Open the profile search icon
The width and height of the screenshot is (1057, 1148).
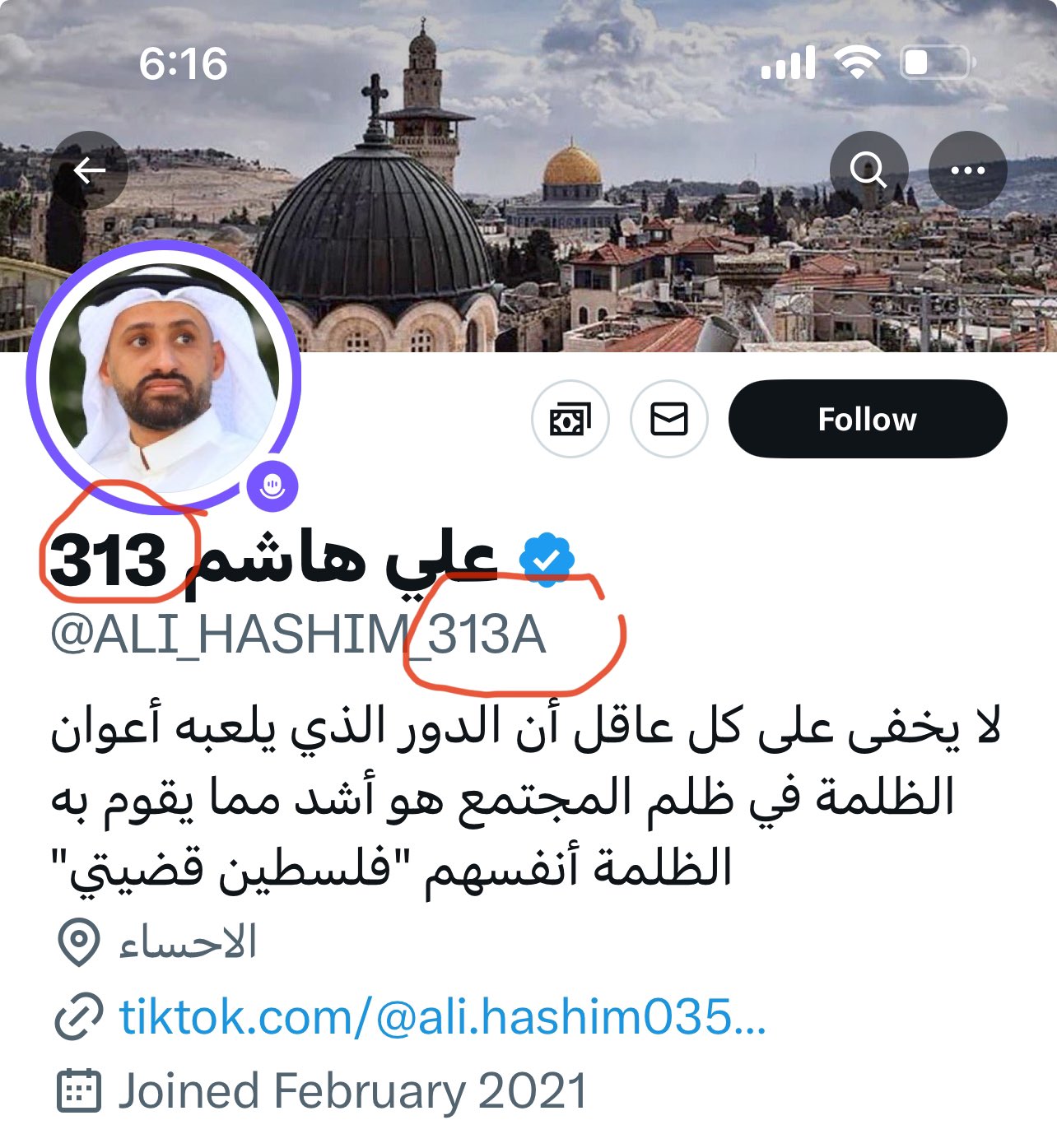(x=868, y=170)
